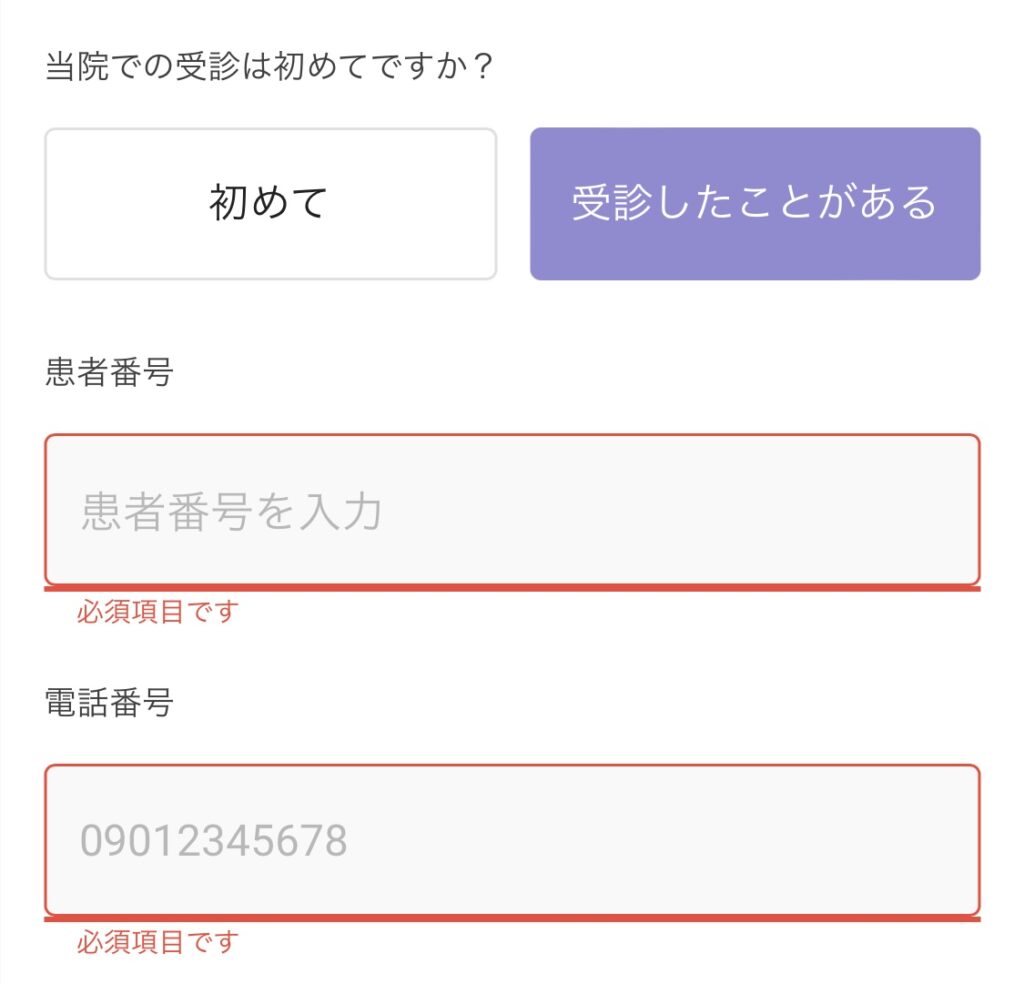Focus the field with placeholder 09012345678
1024x984 pixels.
[x=512, y=840]
